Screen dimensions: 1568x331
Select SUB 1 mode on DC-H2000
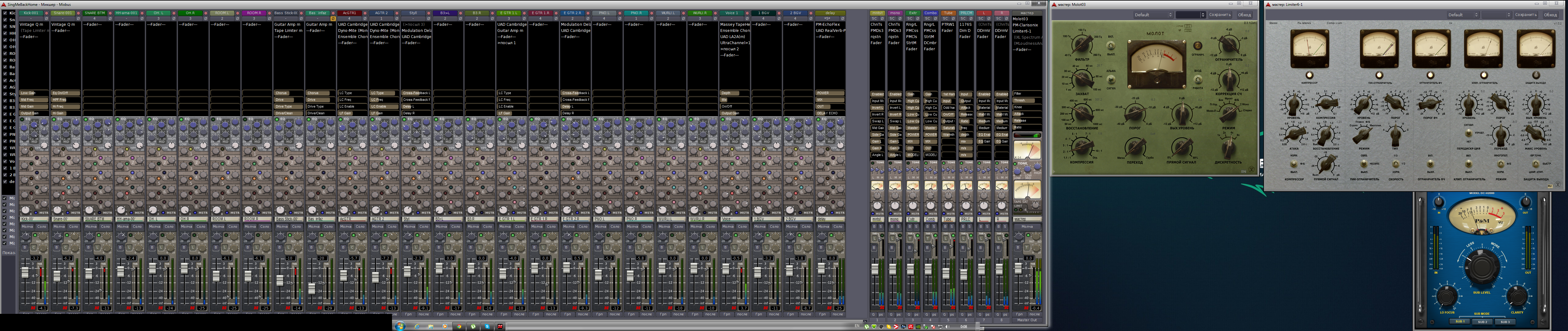coord(1459,321)
